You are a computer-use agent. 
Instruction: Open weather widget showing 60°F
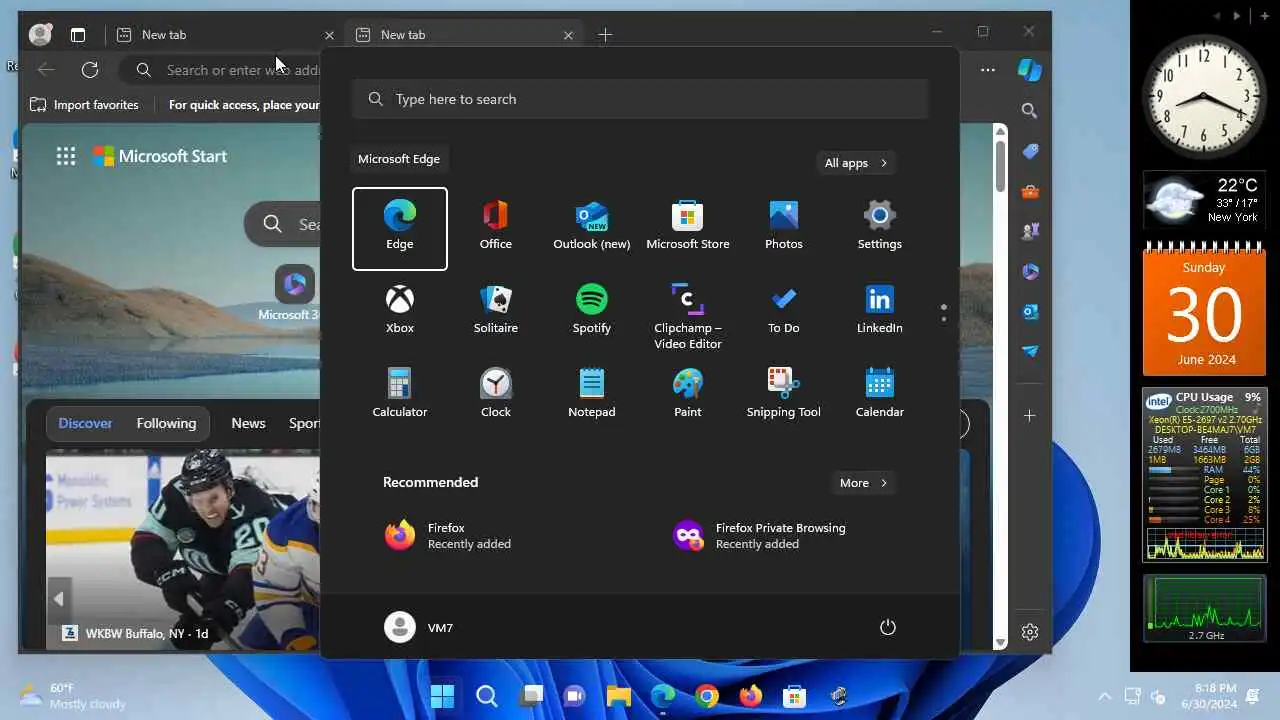tap(72, 696)
